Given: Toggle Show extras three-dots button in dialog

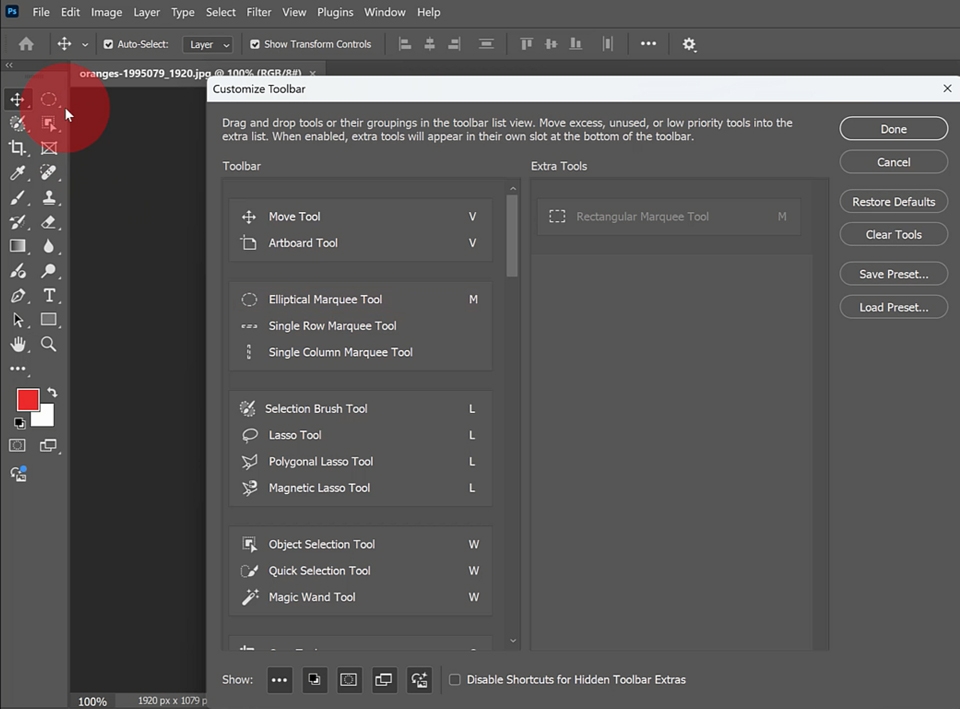Looking at the screenshot, I should [x=279, y=680].
